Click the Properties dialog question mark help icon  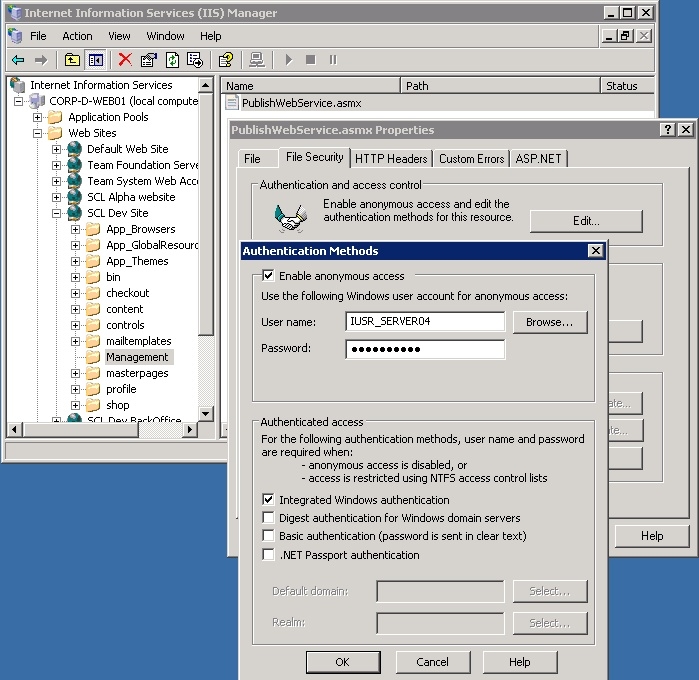point(667,130)
